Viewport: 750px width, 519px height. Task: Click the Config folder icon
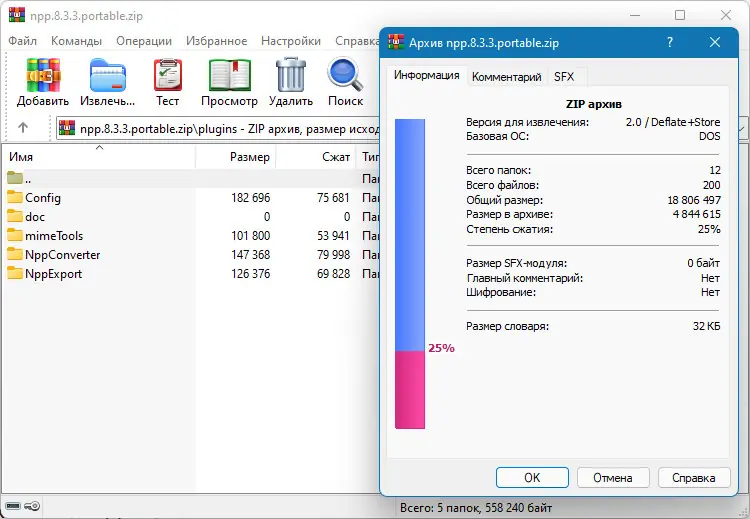(15, 197)
